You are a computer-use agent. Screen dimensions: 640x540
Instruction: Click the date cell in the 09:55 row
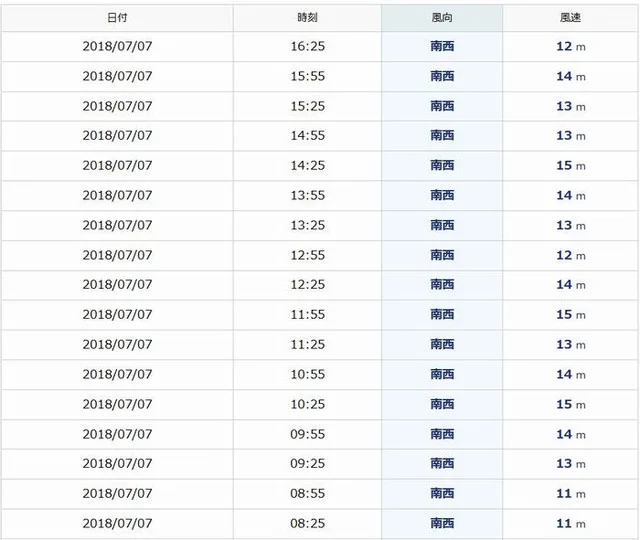(117, 434)
